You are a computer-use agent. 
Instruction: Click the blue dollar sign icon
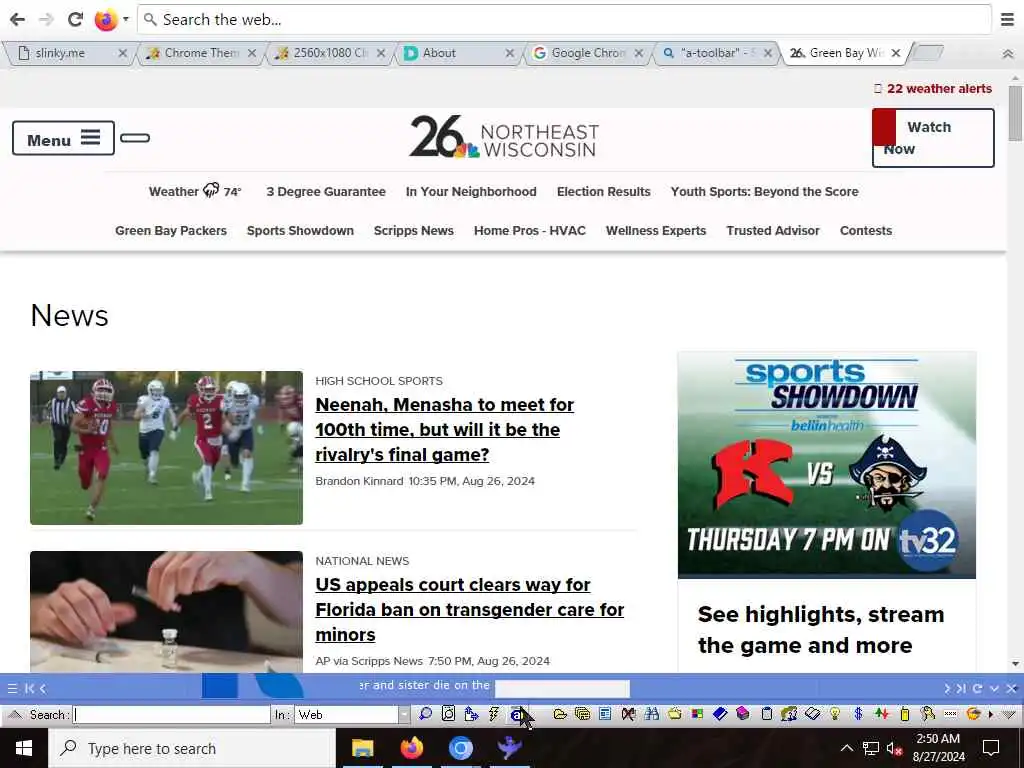(x=858, y=714)
